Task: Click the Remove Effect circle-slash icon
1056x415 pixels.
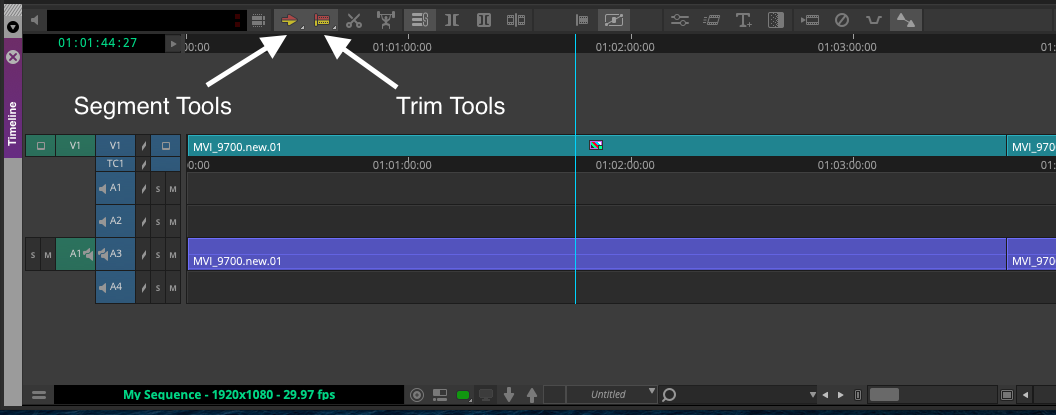Action: click(841, 19)
